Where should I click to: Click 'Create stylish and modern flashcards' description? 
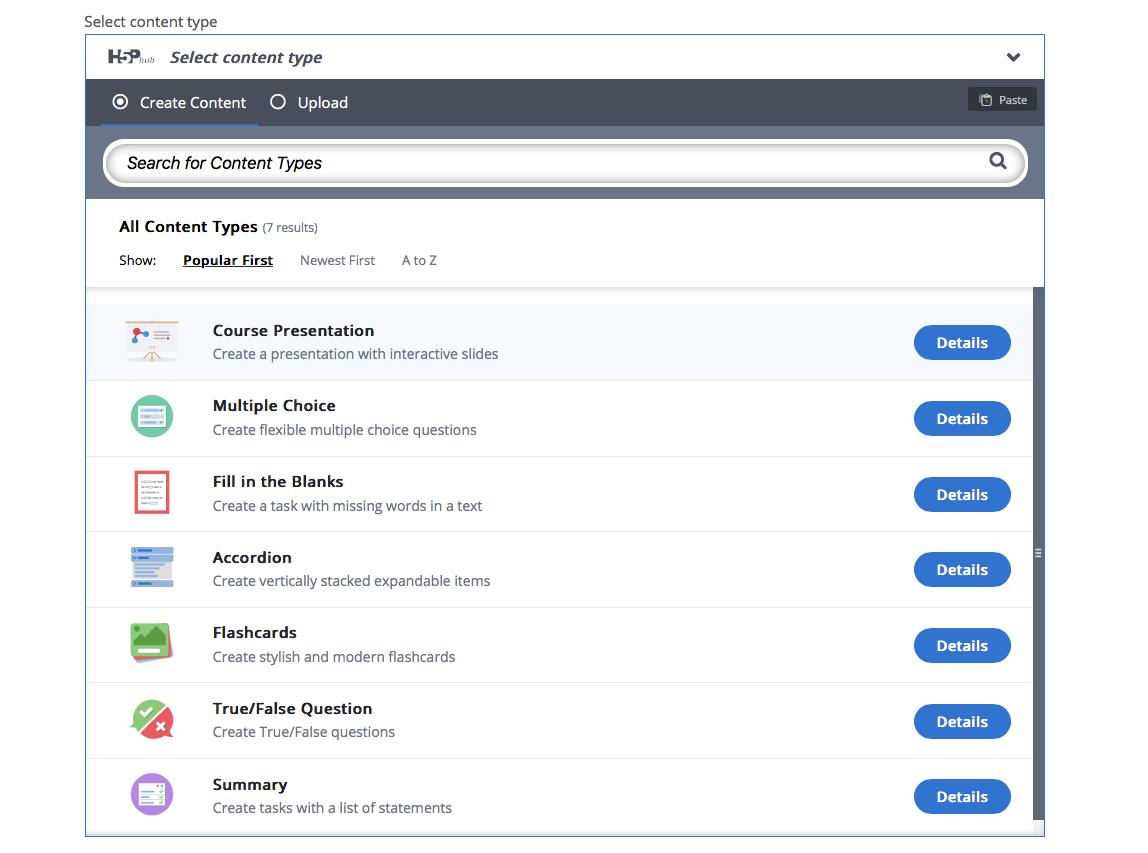coord(334,658)
